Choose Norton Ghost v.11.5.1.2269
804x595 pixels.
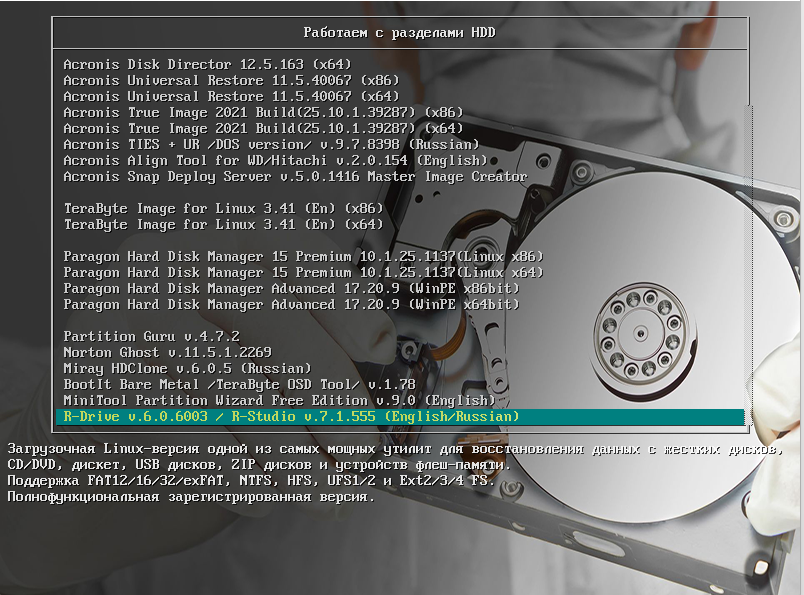click(x=166, y=352)
